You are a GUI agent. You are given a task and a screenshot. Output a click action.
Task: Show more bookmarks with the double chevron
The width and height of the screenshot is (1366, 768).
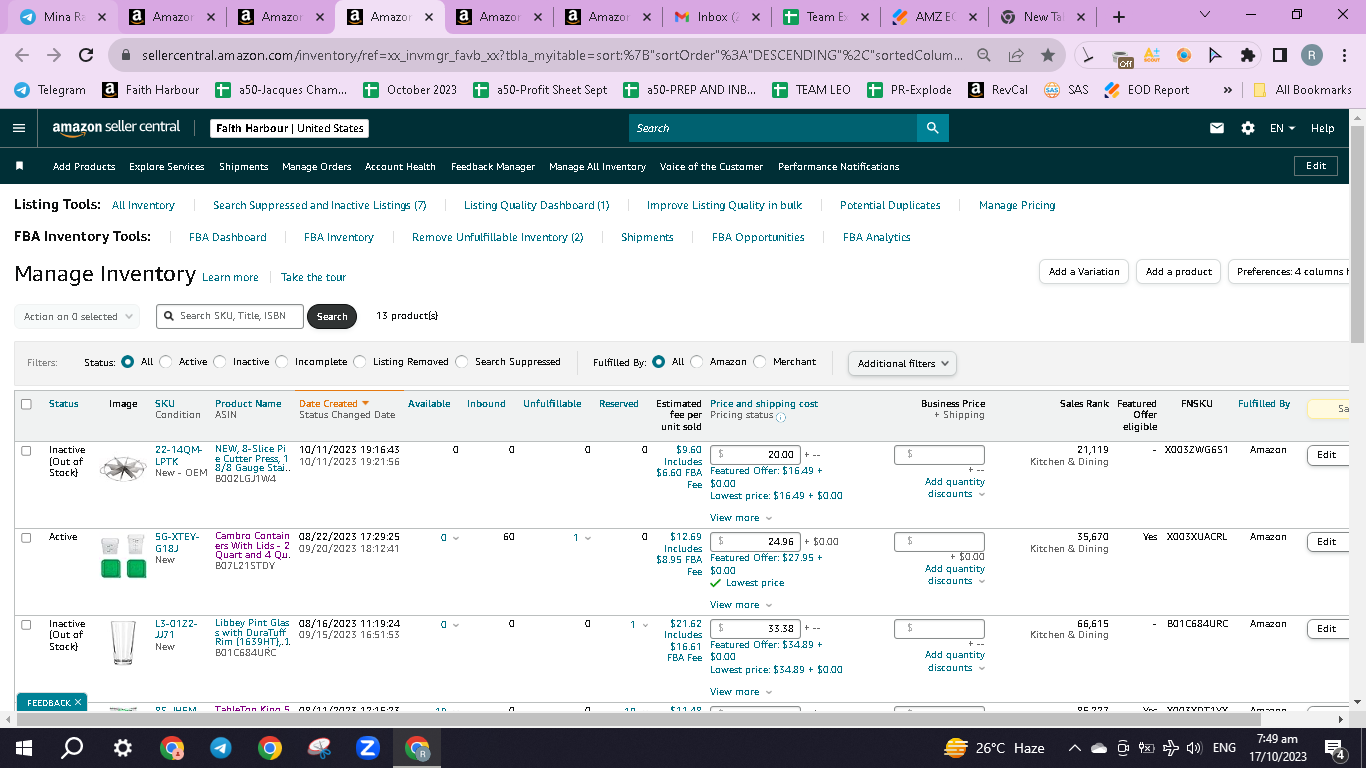point(1227,90)
